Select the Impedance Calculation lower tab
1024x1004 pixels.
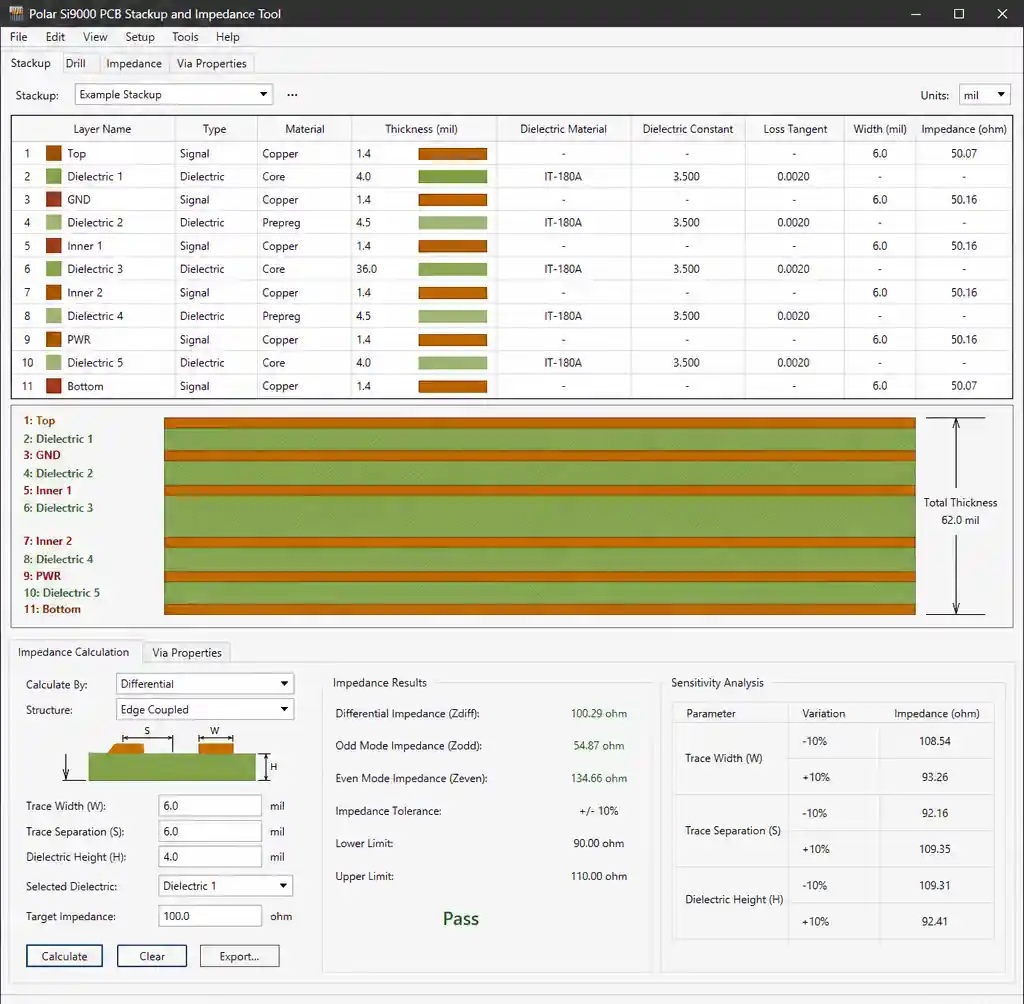point(73,652)
